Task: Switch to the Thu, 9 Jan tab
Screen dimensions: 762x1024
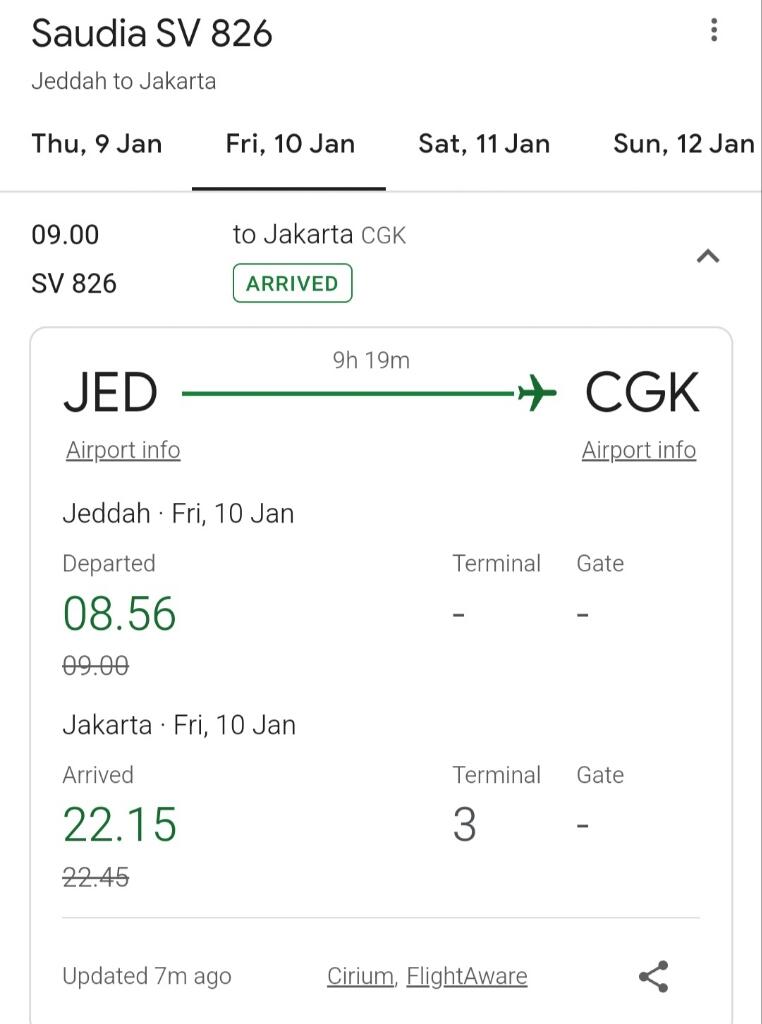Action: 97,144
